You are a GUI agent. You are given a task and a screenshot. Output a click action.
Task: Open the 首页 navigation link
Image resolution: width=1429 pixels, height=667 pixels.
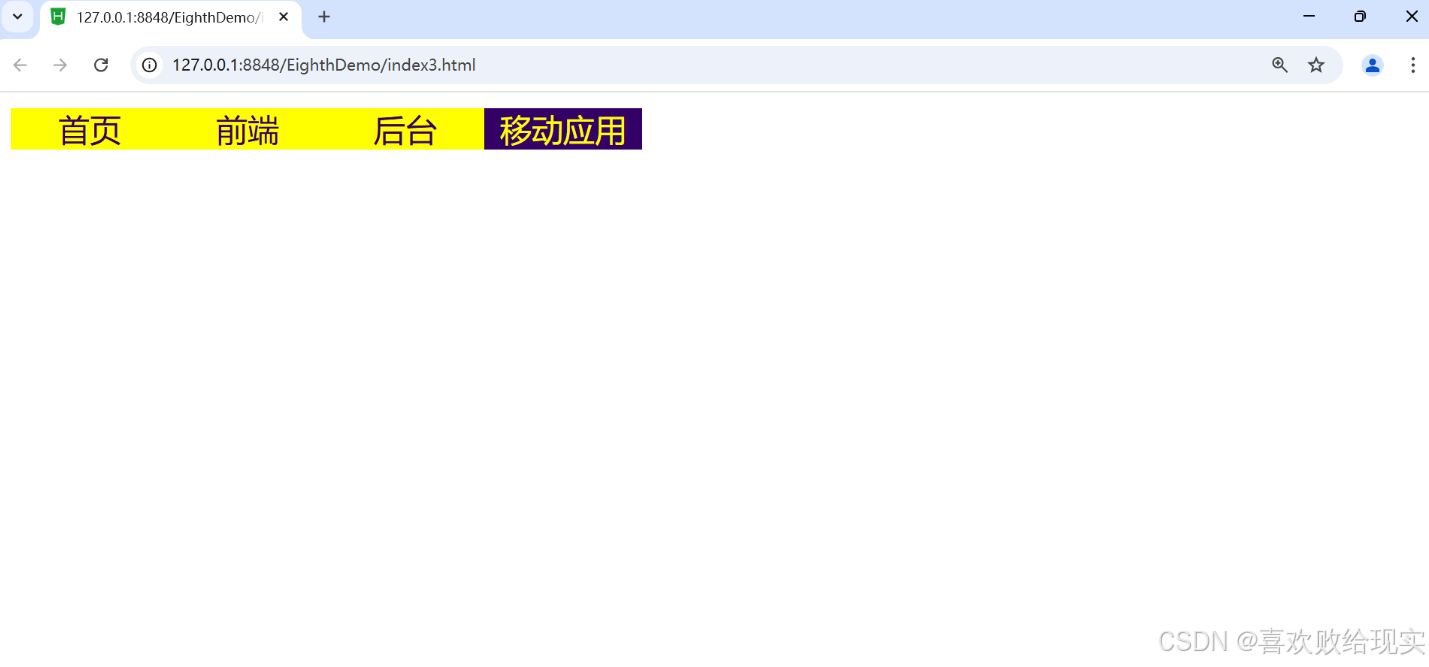90,130
